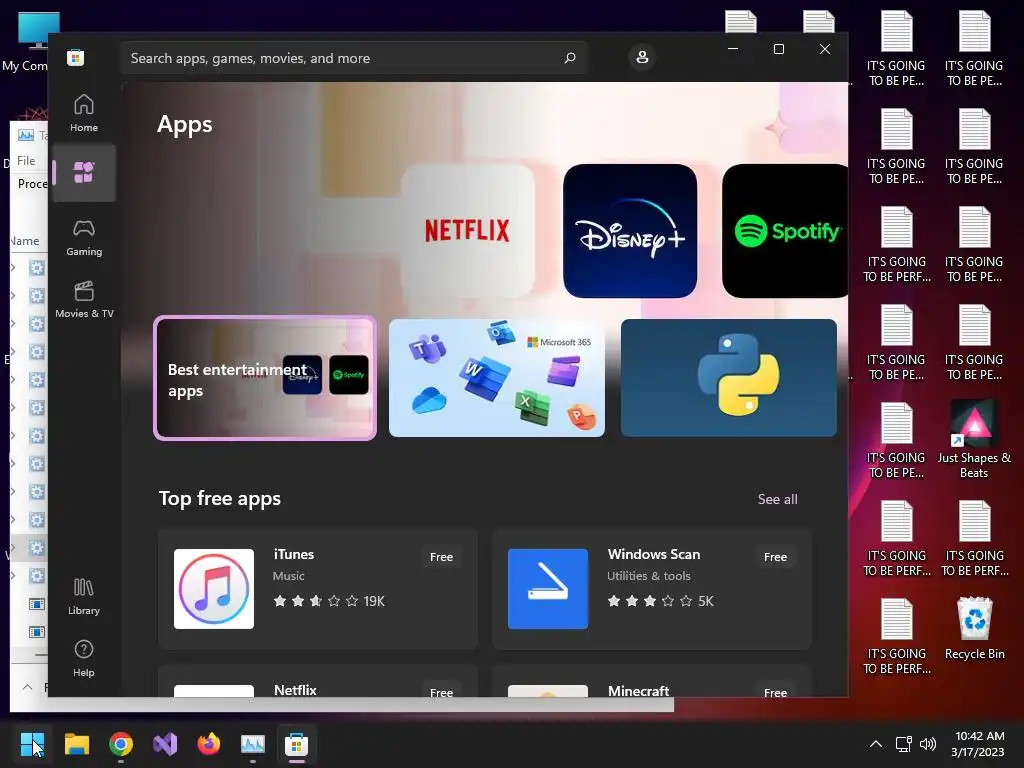Image resolution: width=1024 pixels, height=768 pixels.
Task: Select the Apps section icon in sidebar
Action: pos(84,172)
